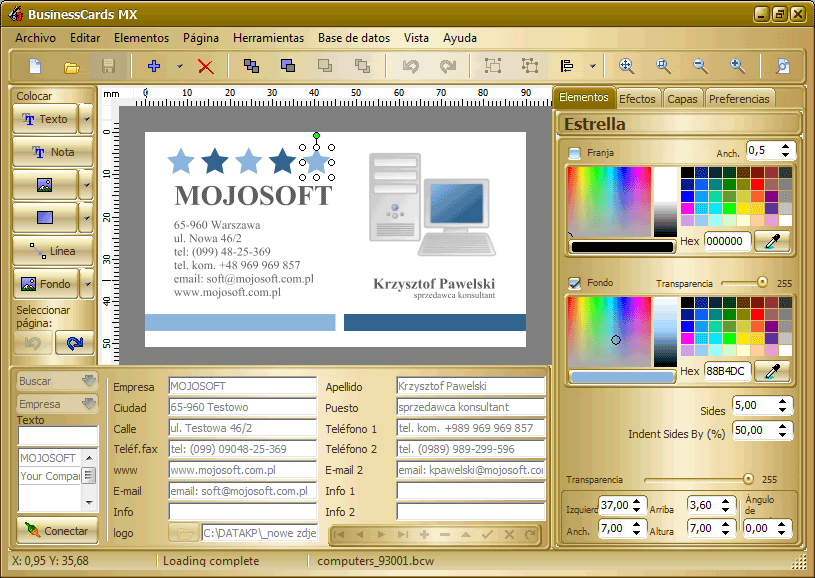Click the blue plus add element icon
The height and width of the screenshot is (578, 815).
[154, 66]
